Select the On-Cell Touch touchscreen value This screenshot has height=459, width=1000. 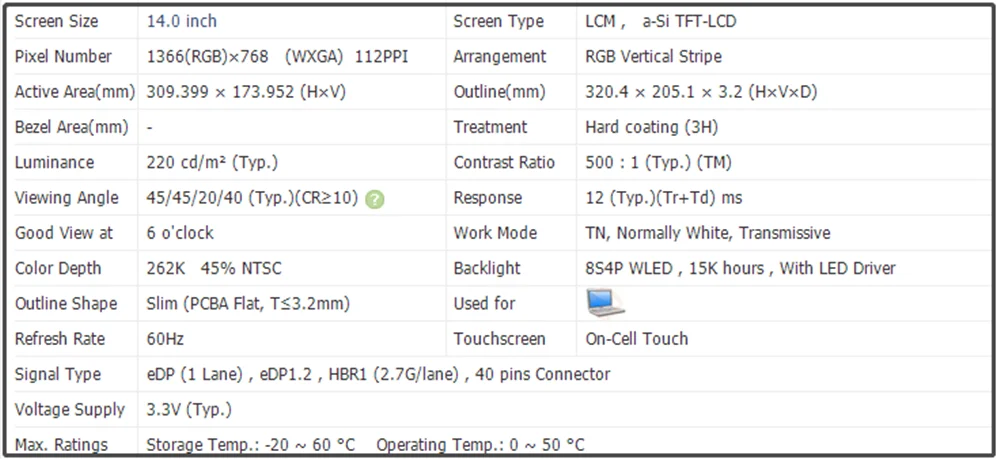coord(636,339)
